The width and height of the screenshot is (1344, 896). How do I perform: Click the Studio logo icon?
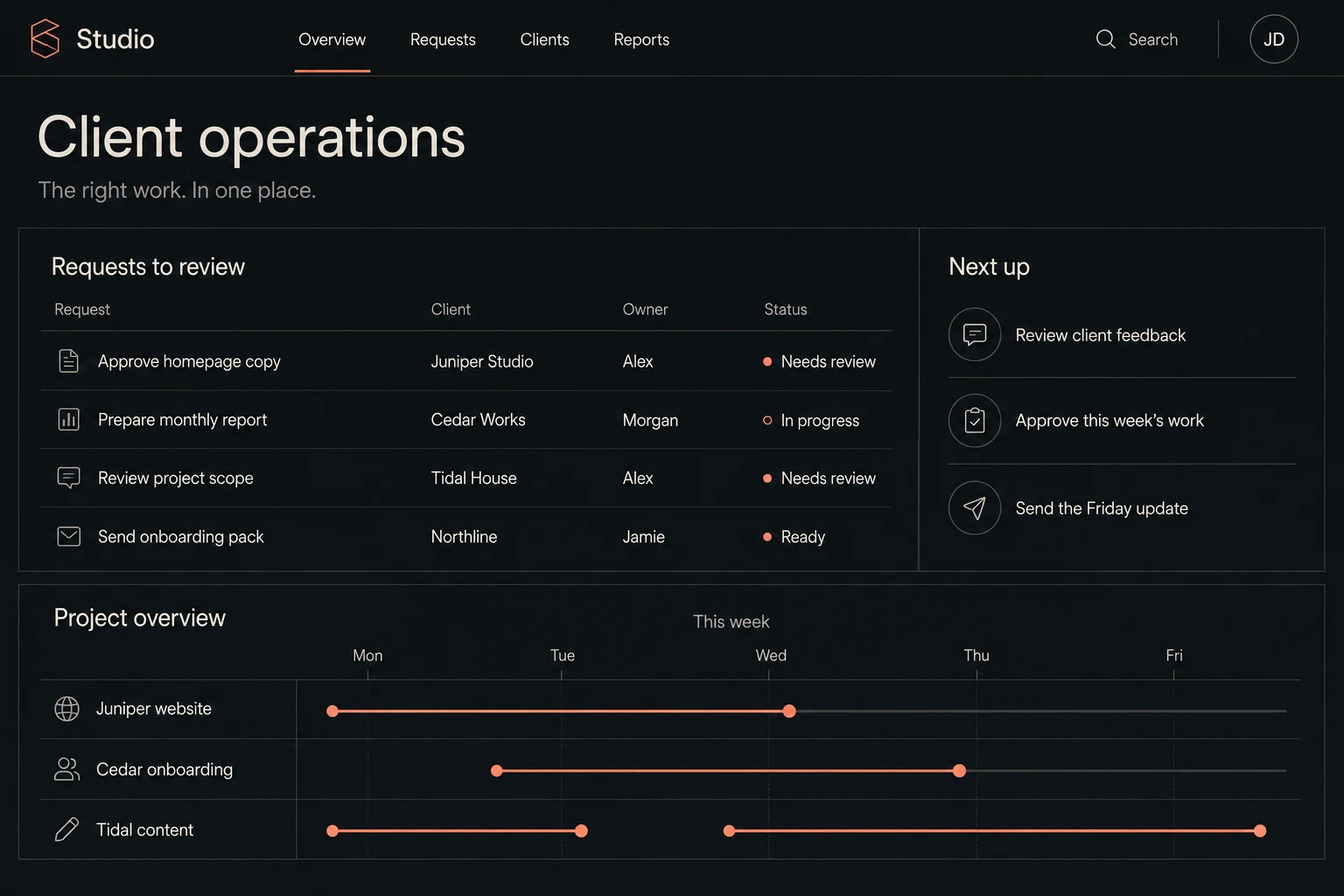(x=45, y=38)
